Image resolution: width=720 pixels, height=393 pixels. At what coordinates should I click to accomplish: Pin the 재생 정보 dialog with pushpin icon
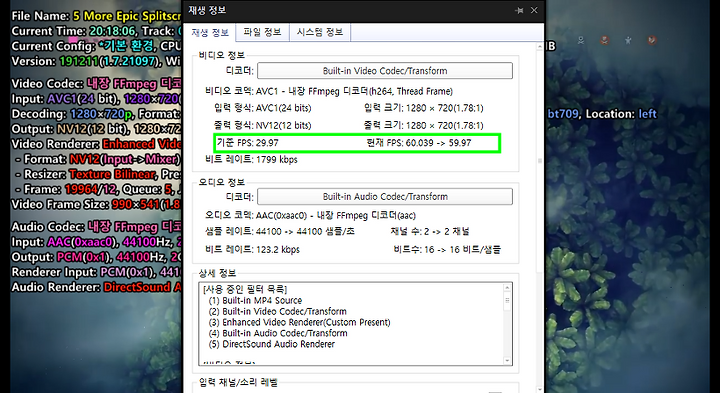[x=519, y=10]
